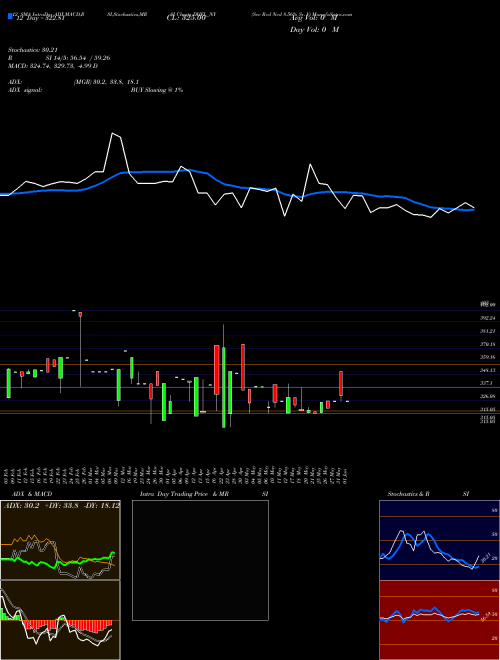
Task: Click the MACD histogram chart panel
Action: click(60, 620)
